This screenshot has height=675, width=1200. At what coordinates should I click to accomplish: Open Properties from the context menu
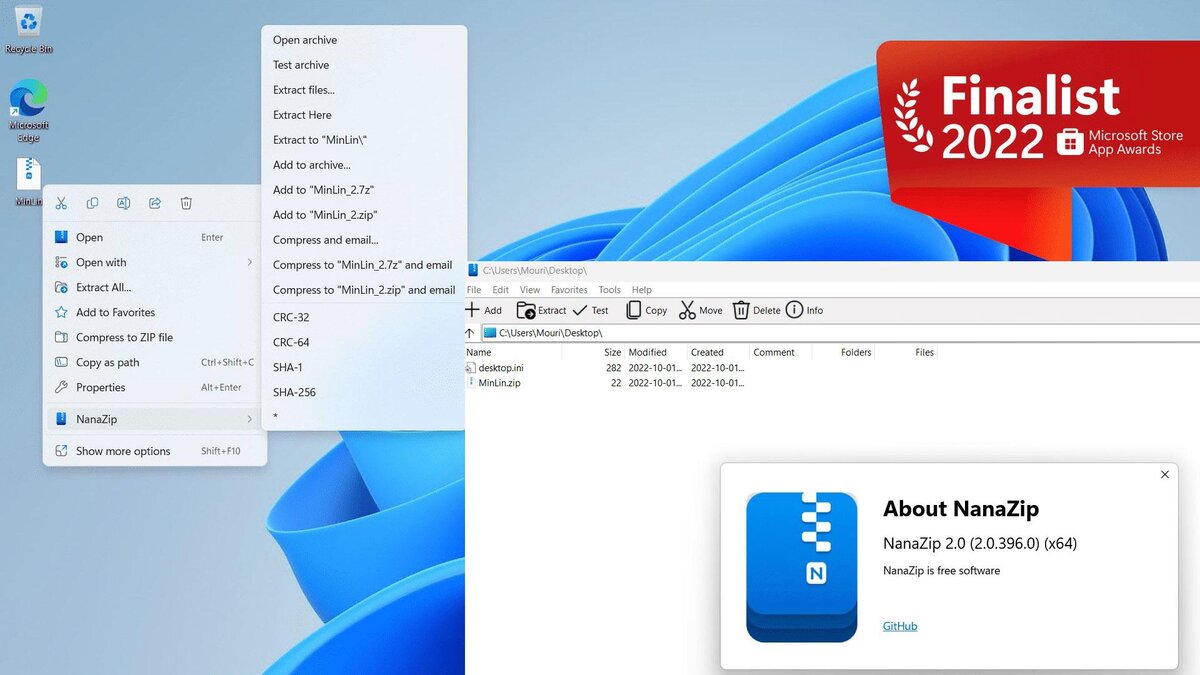tap(155, 387)
